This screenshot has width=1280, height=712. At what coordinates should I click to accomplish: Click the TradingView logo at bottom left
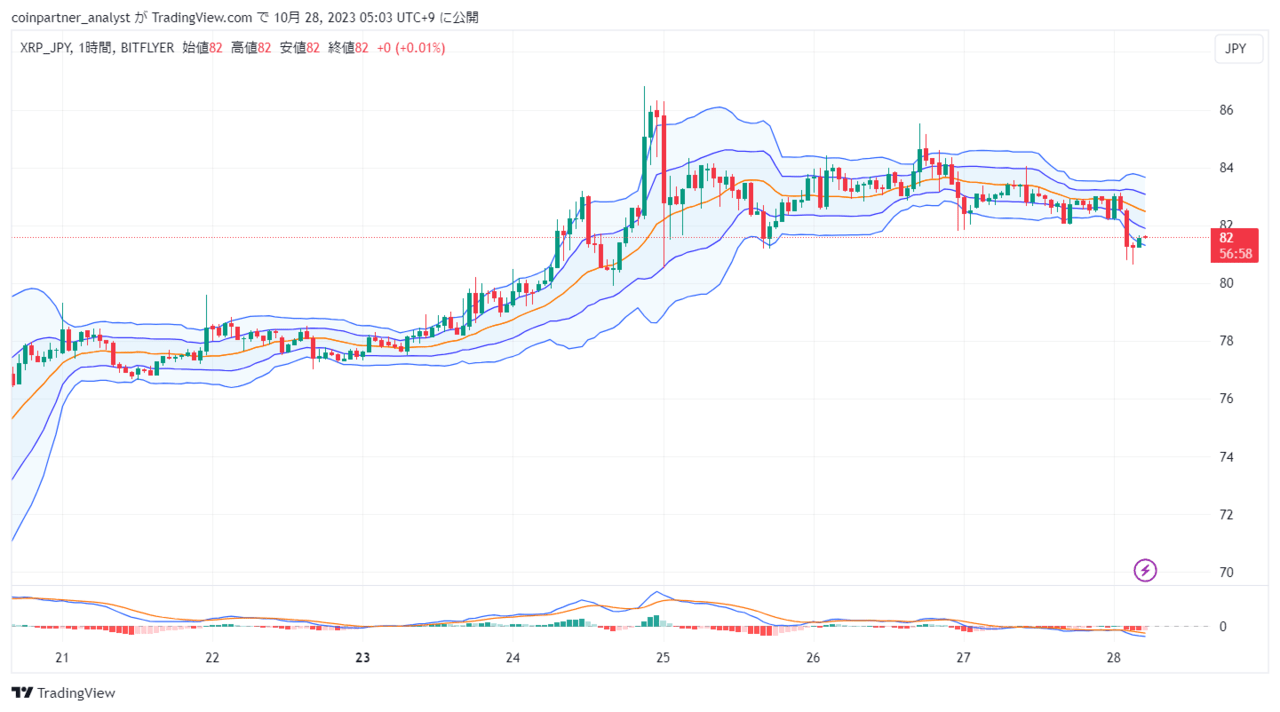coord(62,692)
